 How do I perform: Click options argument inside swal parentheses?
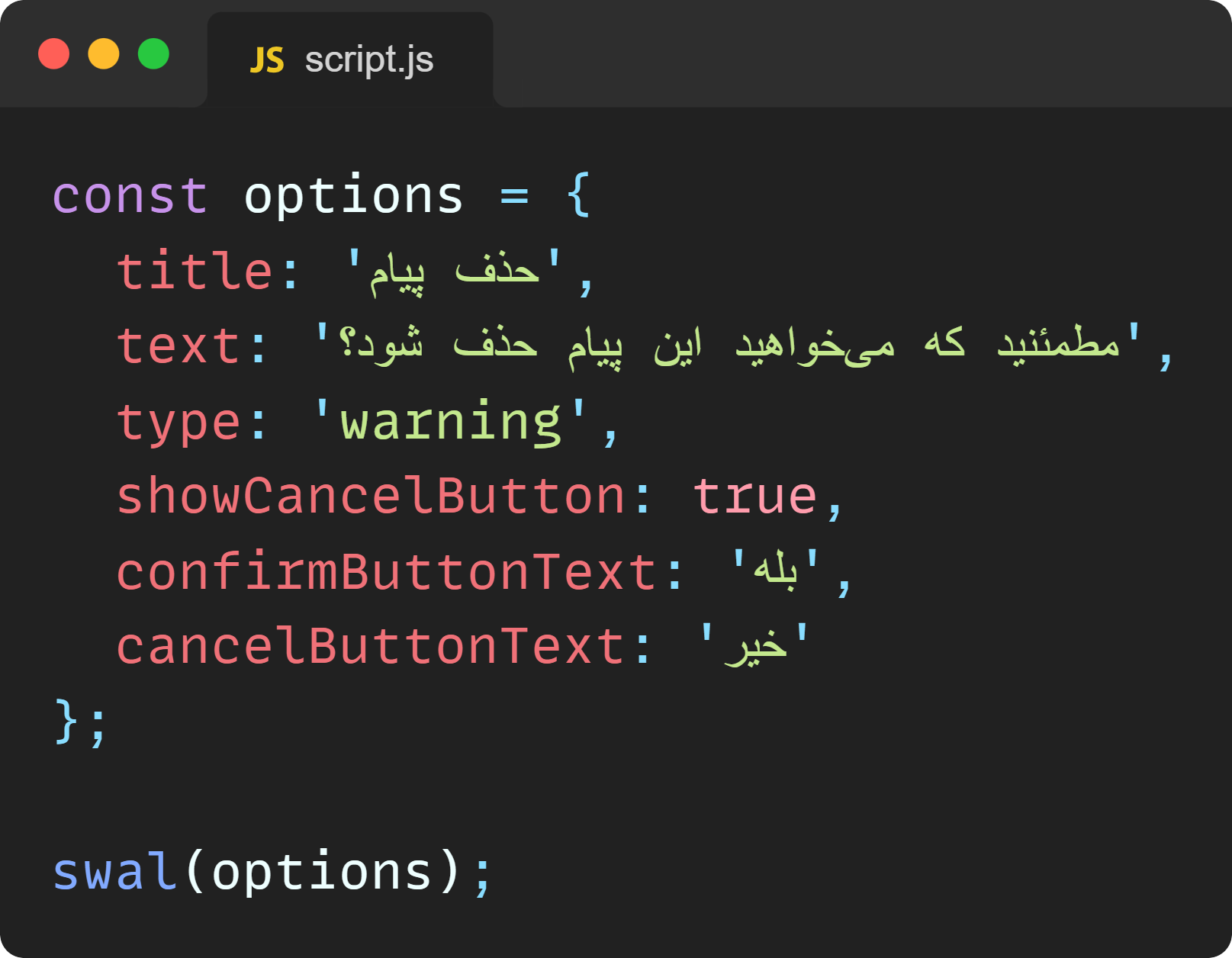(x=321, y=872)
